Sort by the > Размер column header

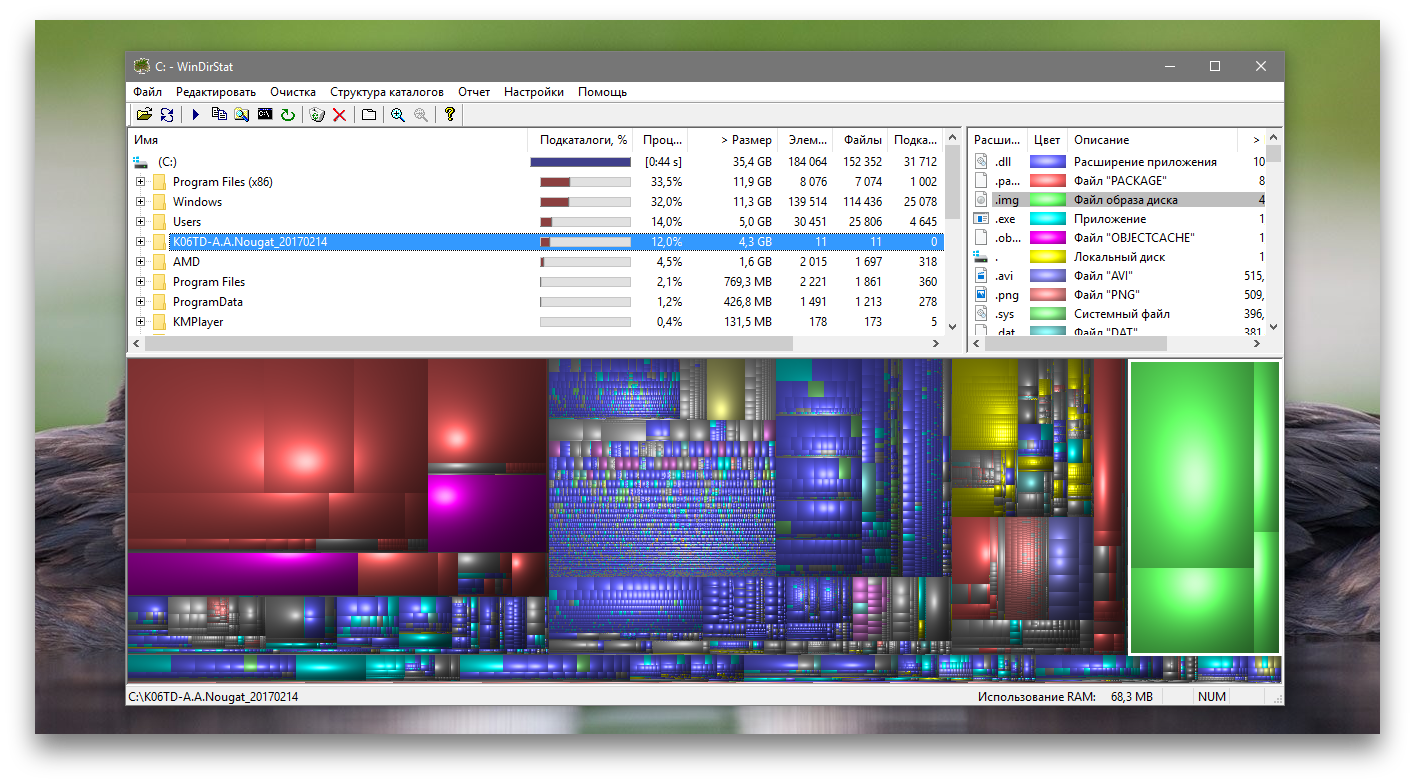coord(733,140)
